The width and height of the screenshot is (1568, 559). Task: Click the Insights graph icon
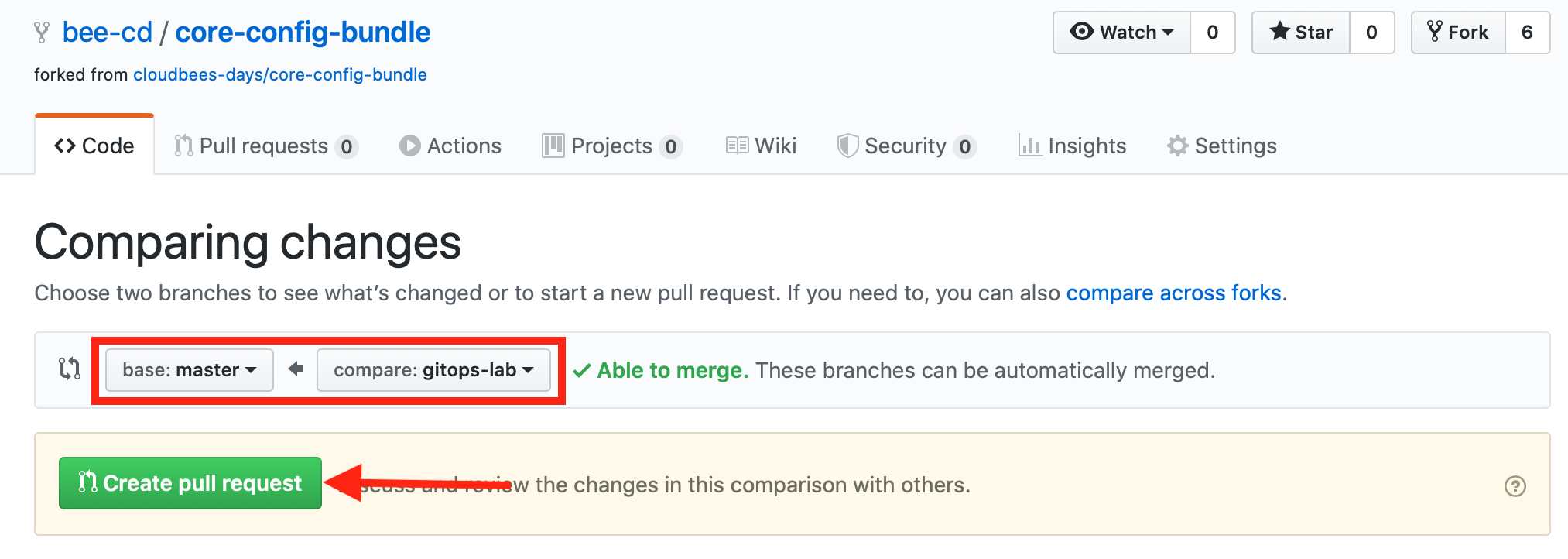[x=1029, y=146]
